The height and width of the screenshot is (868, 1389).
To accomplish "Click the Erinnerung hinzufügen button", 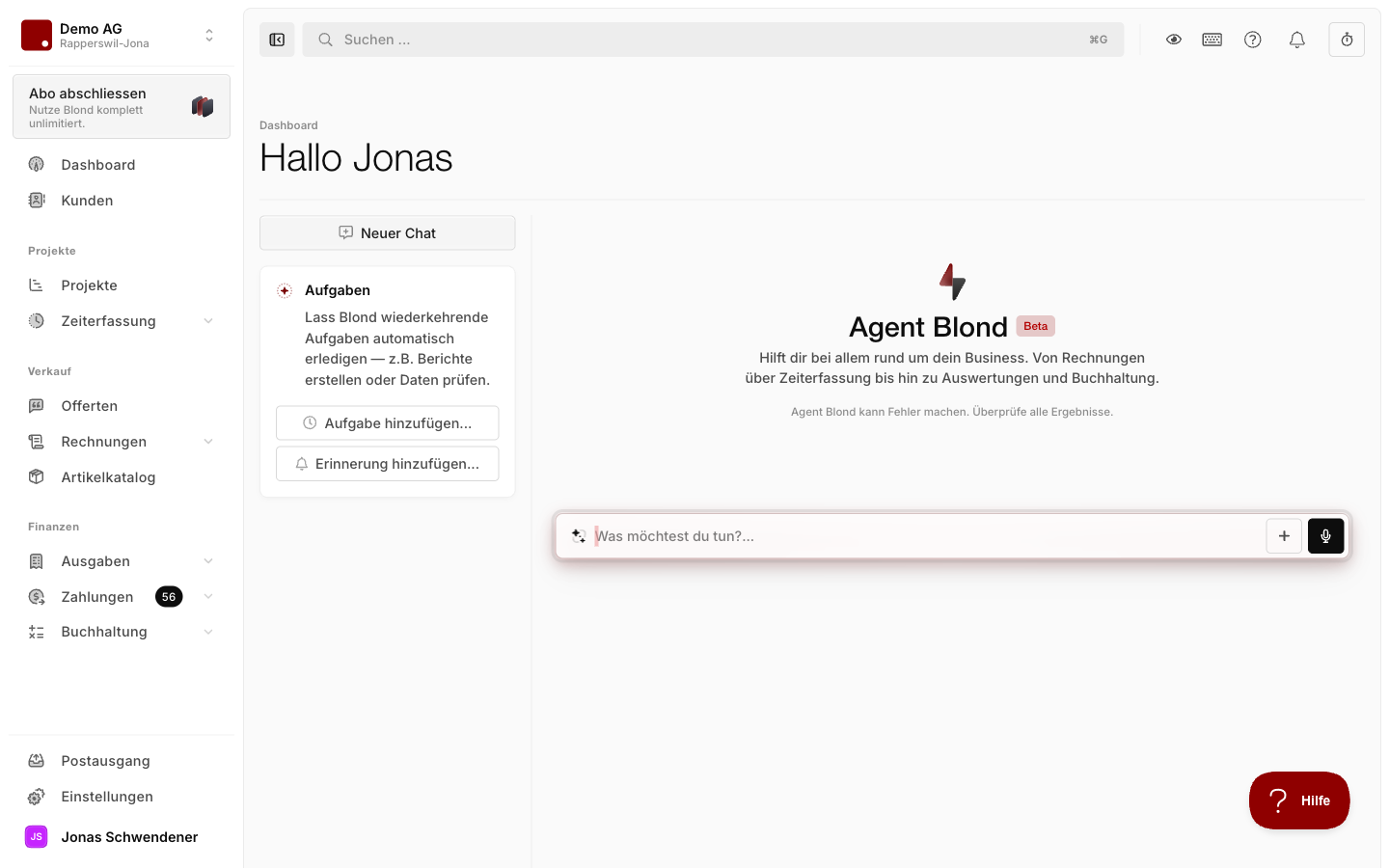I will tap(388, 464).
